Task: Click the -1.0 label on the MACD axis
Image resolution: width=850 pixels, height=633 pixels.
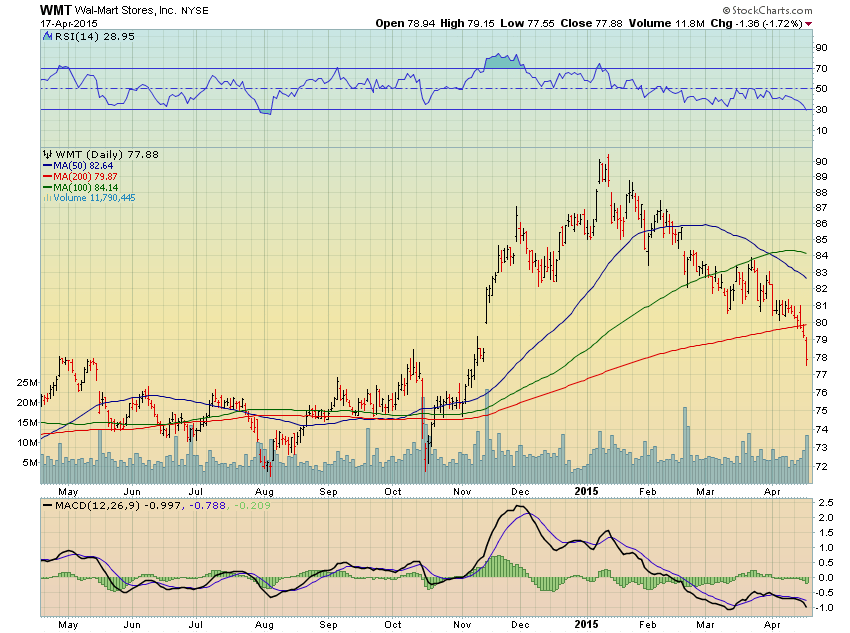Action: click(x=823, y=608)
